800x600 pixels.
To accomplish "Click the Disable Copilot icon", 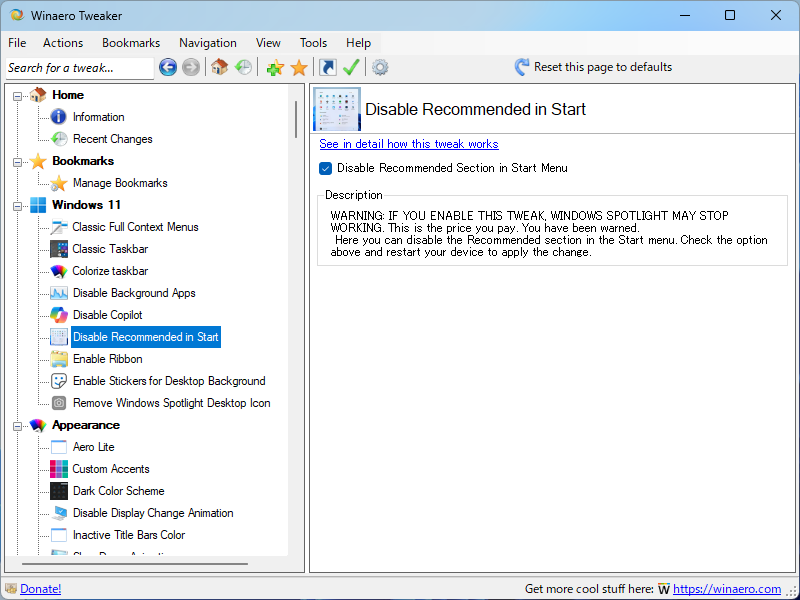I will coord(59,315).
